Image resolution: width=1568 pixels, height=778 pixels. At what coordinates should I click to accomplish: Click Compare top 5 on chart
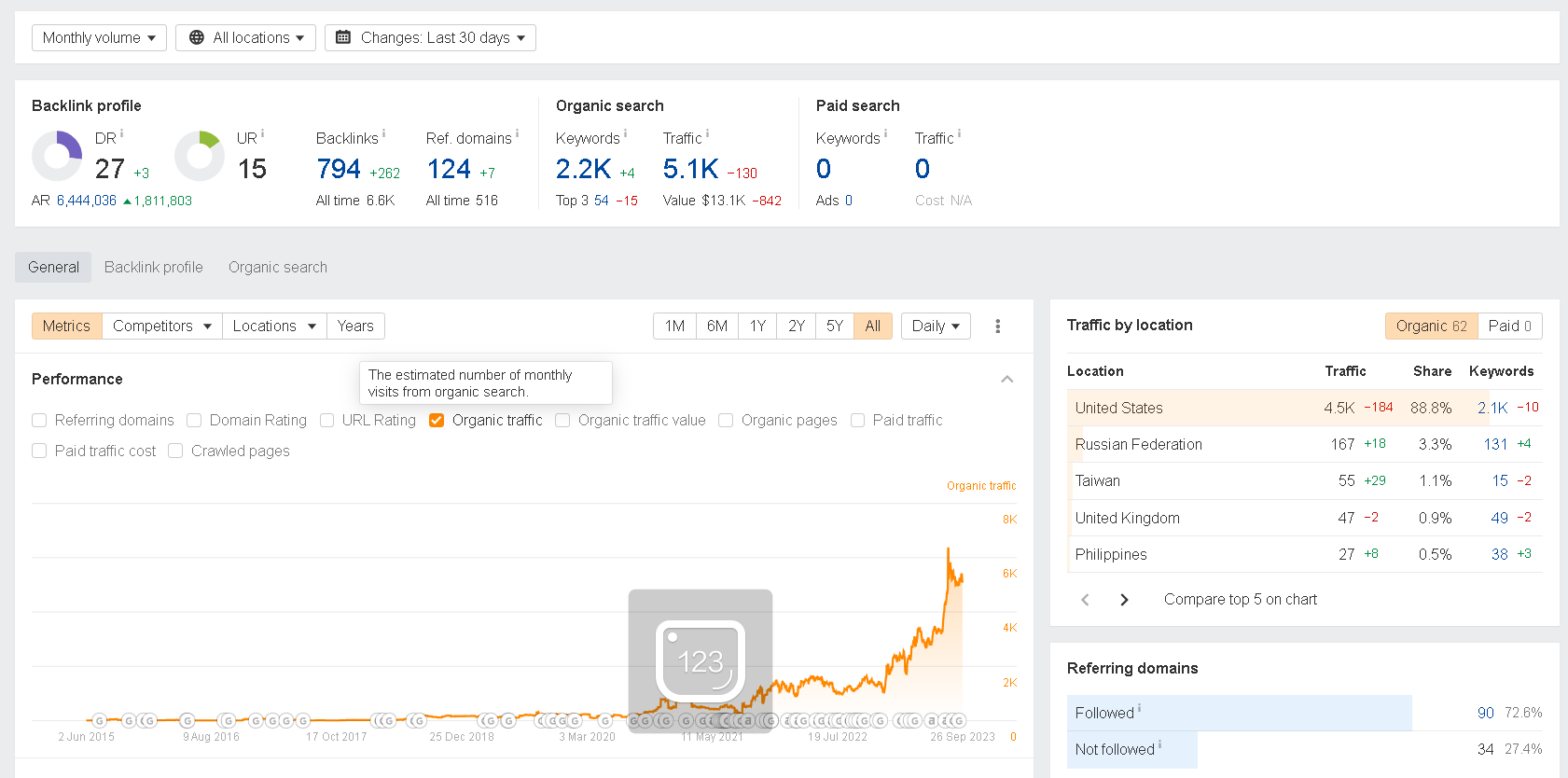(x=1240, y=600)
